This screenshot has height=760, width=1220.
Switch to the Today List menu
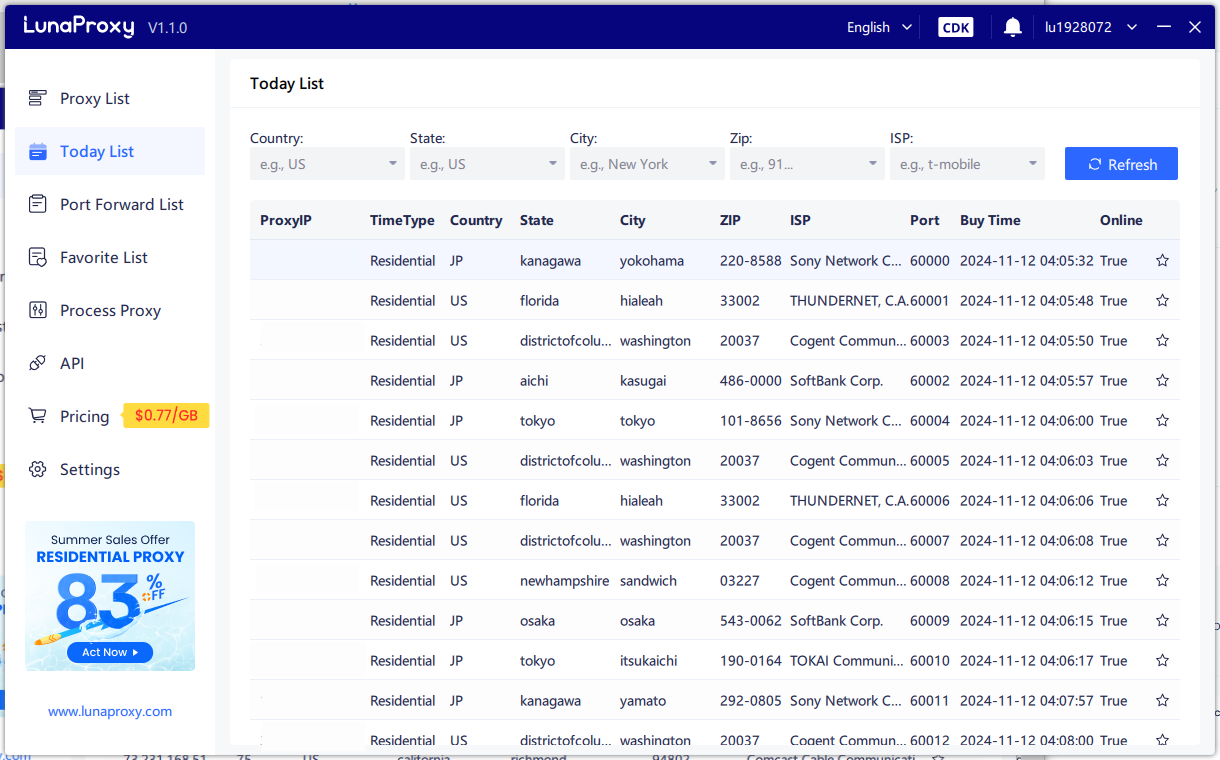(97, 151)
